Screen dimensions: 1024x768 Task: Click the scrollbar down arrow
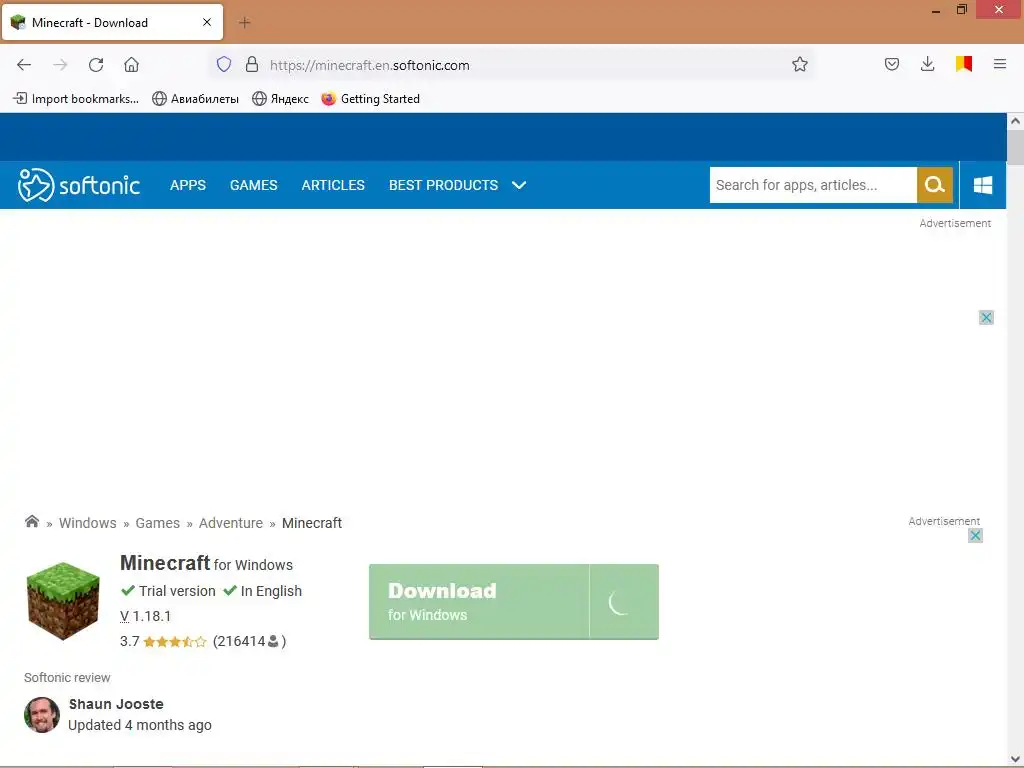[1015, 759]
